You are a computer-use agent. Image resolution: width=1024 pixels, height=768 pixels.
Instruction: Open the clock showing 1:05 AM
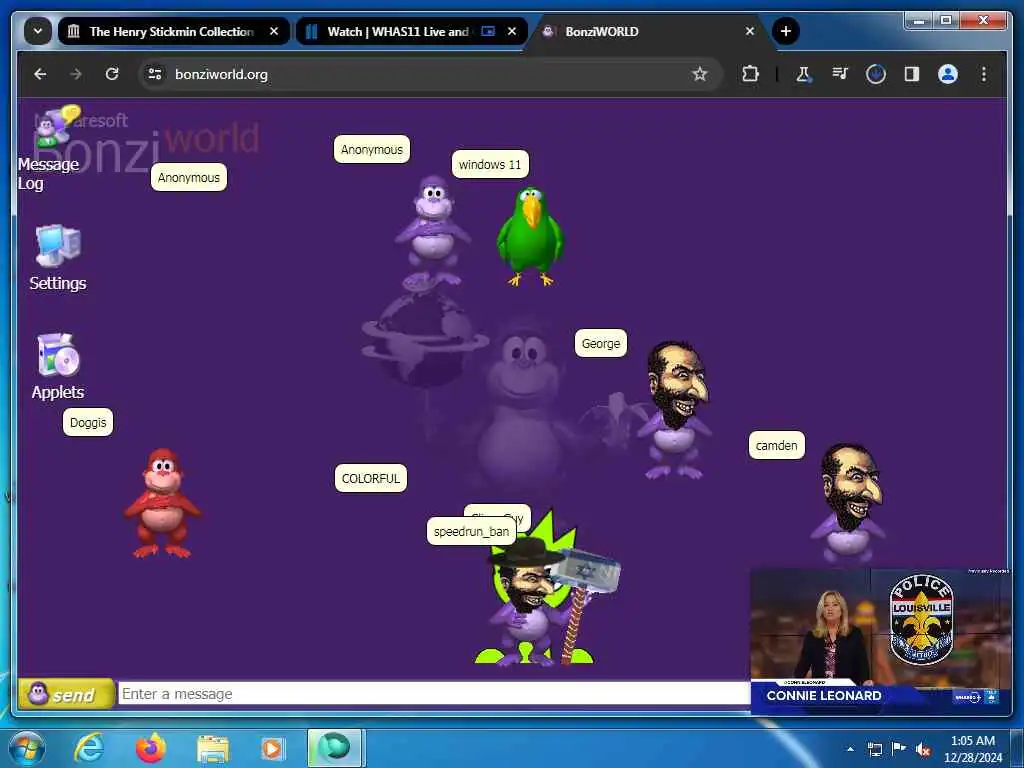[973, 749]
